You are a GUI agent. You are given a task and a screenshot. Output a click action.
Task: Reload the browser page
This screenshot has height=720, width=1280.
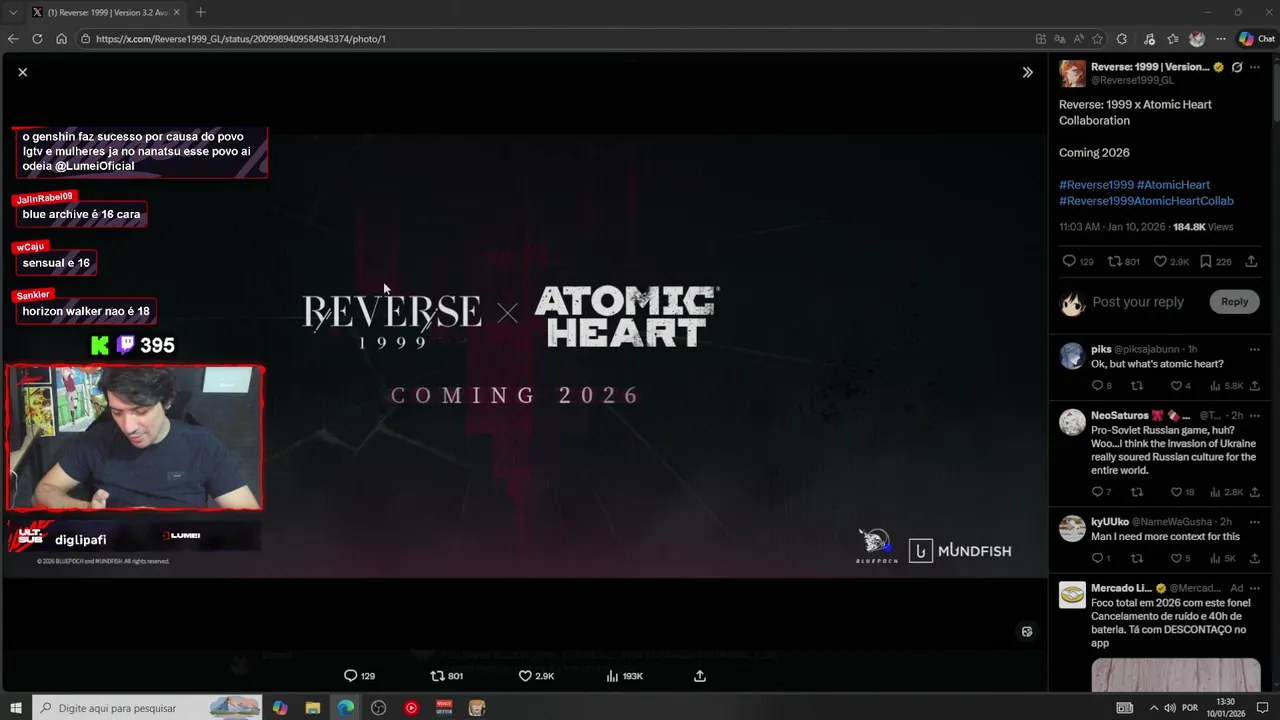(x=37, y=39)
